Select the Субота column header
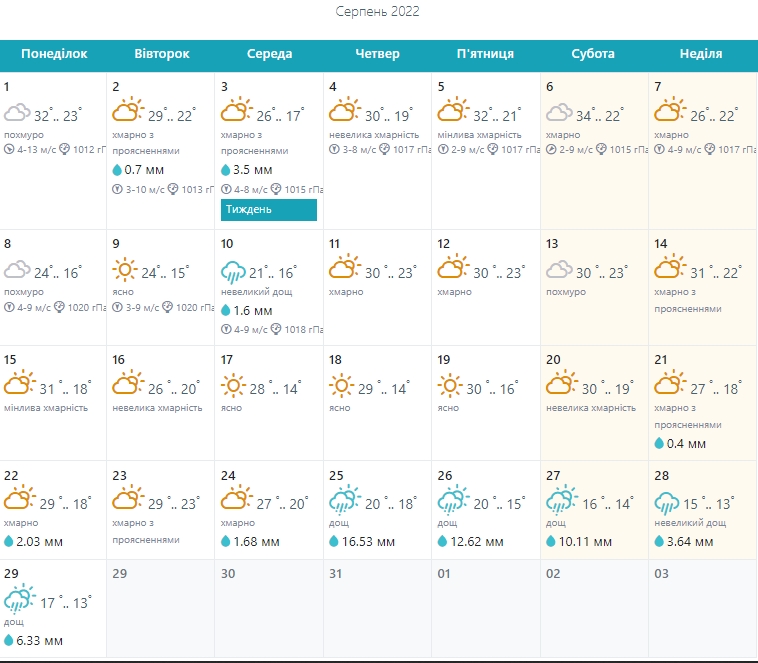 point(593,54)
